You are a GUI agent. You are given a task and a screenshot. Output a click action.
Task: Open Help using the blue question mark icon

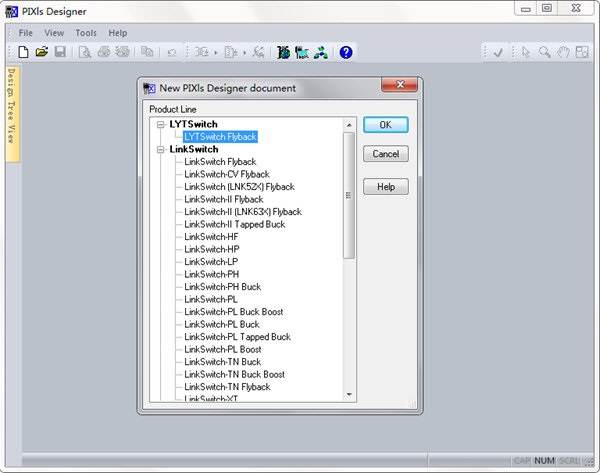346,52
